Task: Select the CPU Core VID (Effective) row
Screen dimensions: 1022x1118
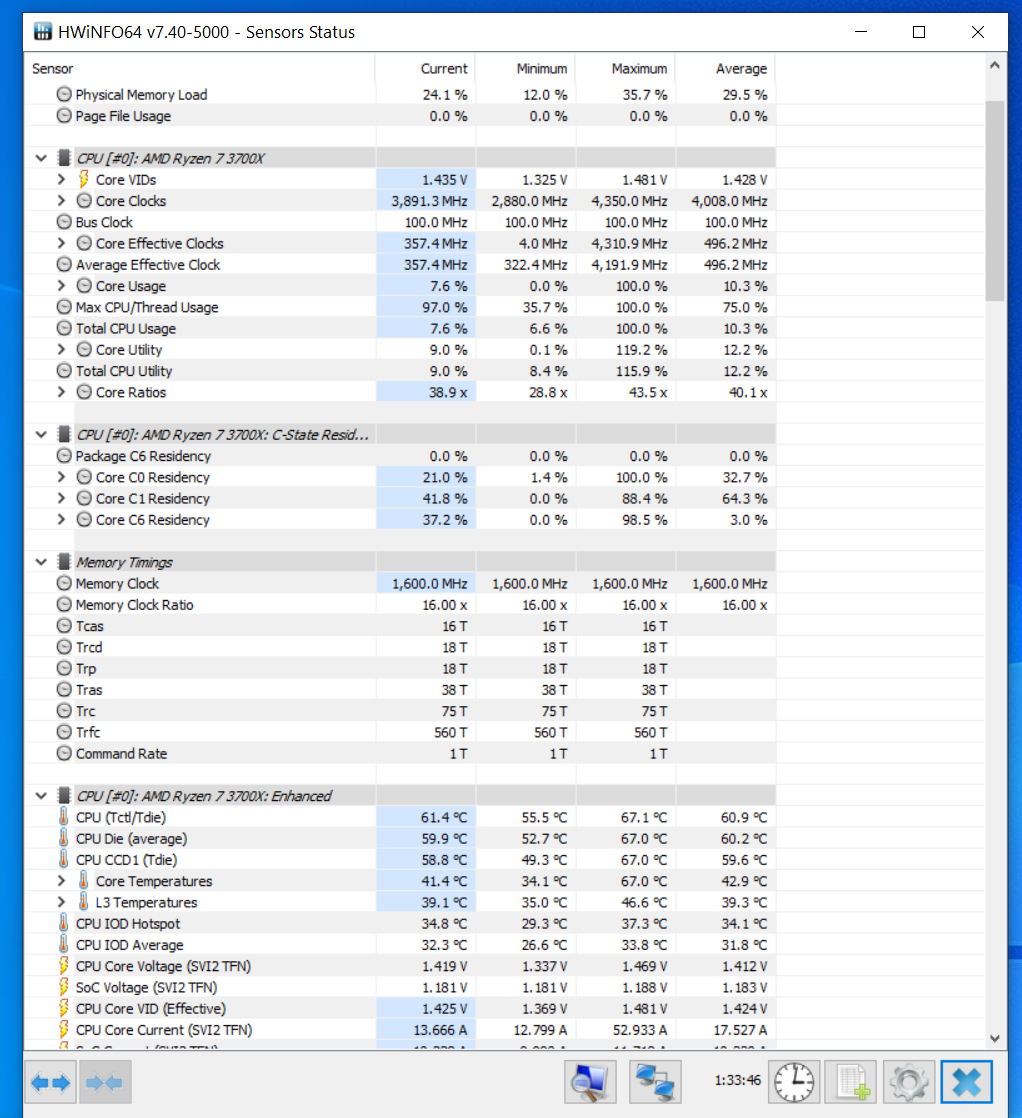Action: click(400, 1008)
